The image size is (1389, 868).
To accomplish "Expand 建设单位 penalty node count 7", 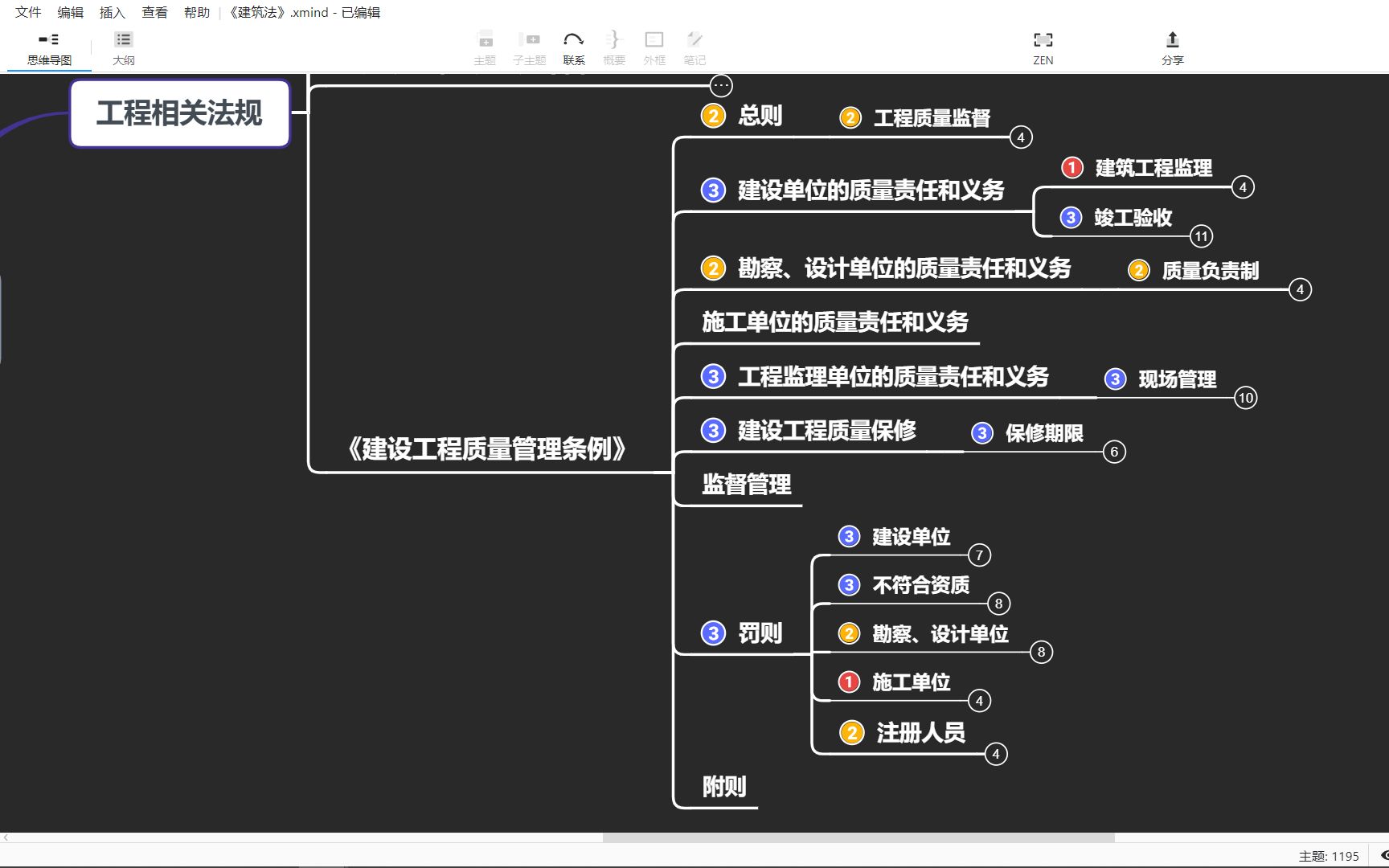I will tap(979, 555).
